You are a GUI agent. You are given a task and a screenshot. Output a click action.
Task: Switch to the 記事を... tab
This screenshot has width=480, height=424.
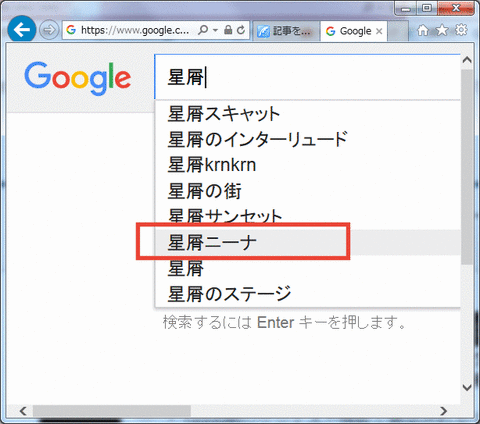(x=286, y=31)
